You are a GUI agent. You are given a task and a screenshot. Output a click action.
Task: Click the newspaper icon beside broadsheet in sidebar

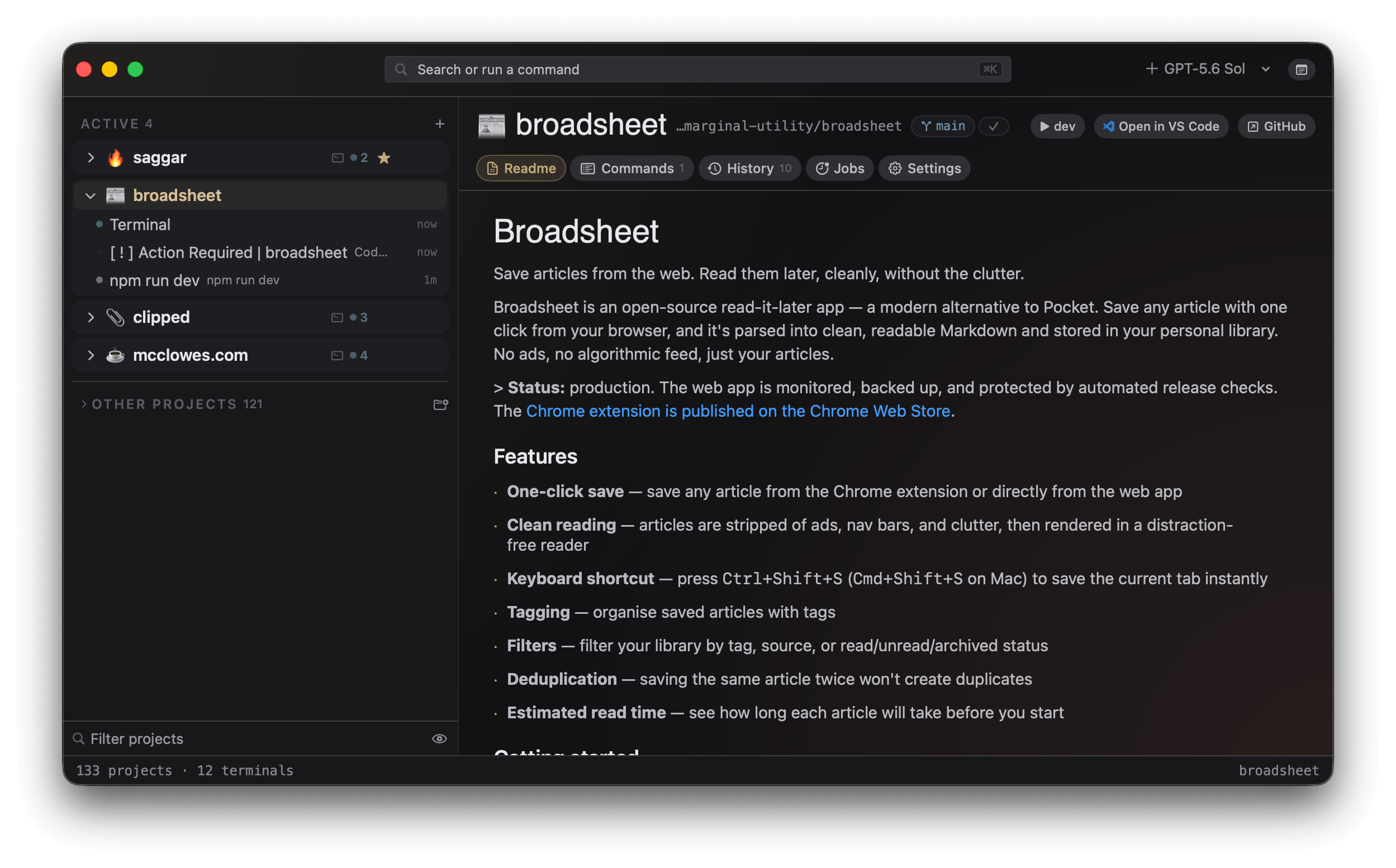116,195
